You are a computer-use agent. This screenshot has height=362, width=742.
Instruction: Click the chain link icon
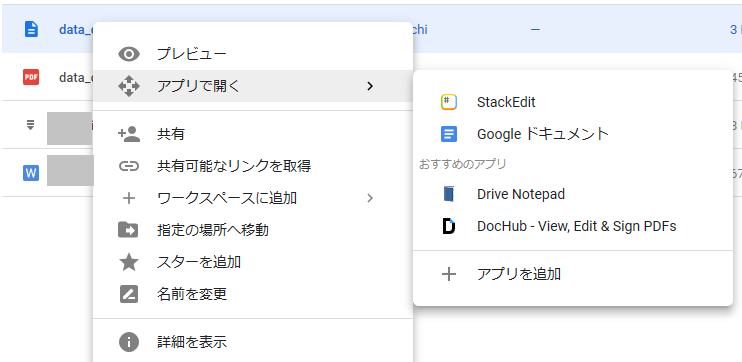point(129,167)
